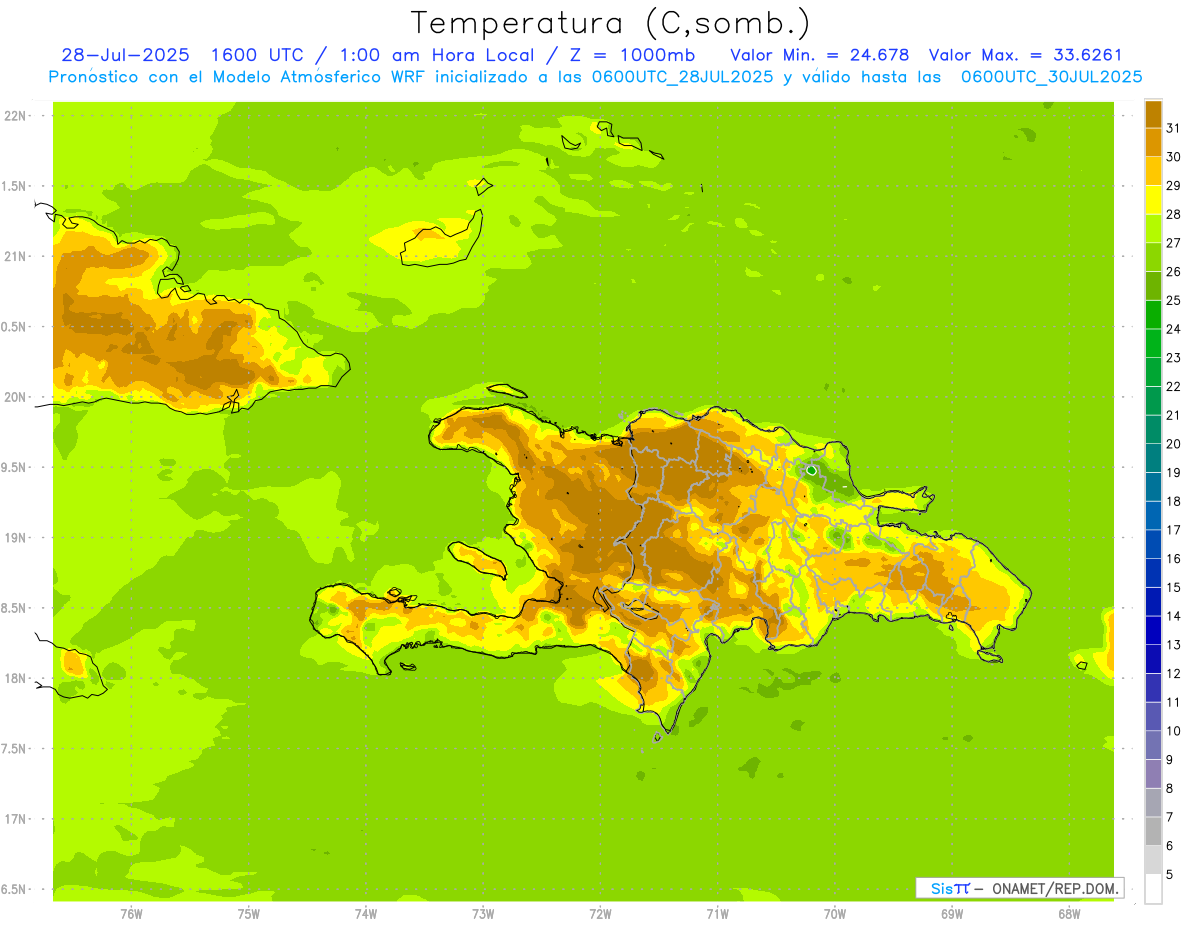Screen dimensions: 1200x927
Task: Click the "75W" longitude label
Action: [249, 913]
